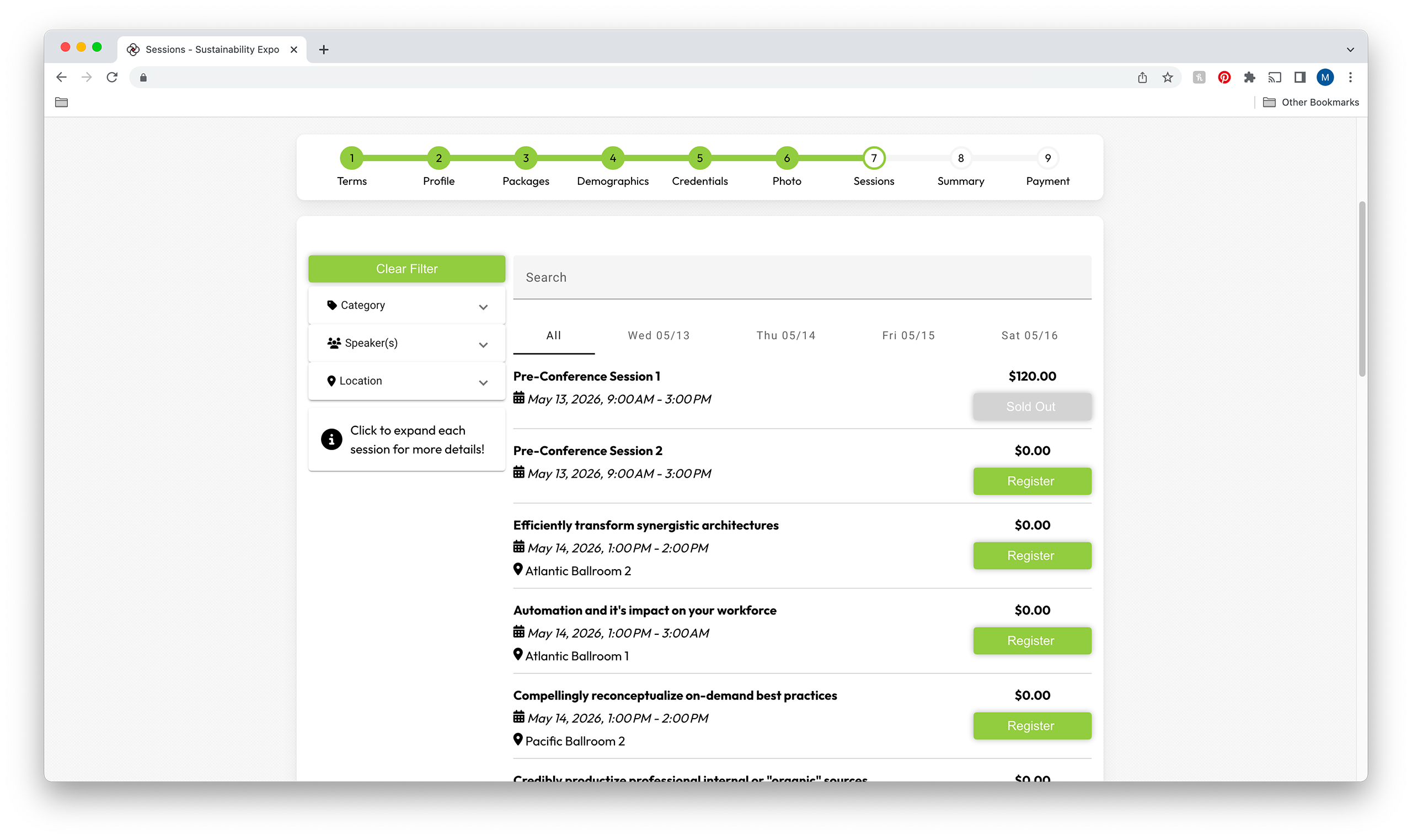The height and width of the screenshot is (840, 1412).
Task: Expand the Category filter
Action: pyautogui.click(x=407, y=306)
